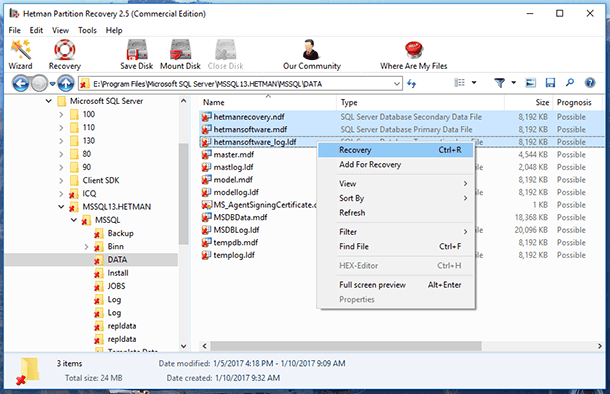610x394 pixels.
Task: Open the View menu in menu bar
Action: click(x=60, y=30)
